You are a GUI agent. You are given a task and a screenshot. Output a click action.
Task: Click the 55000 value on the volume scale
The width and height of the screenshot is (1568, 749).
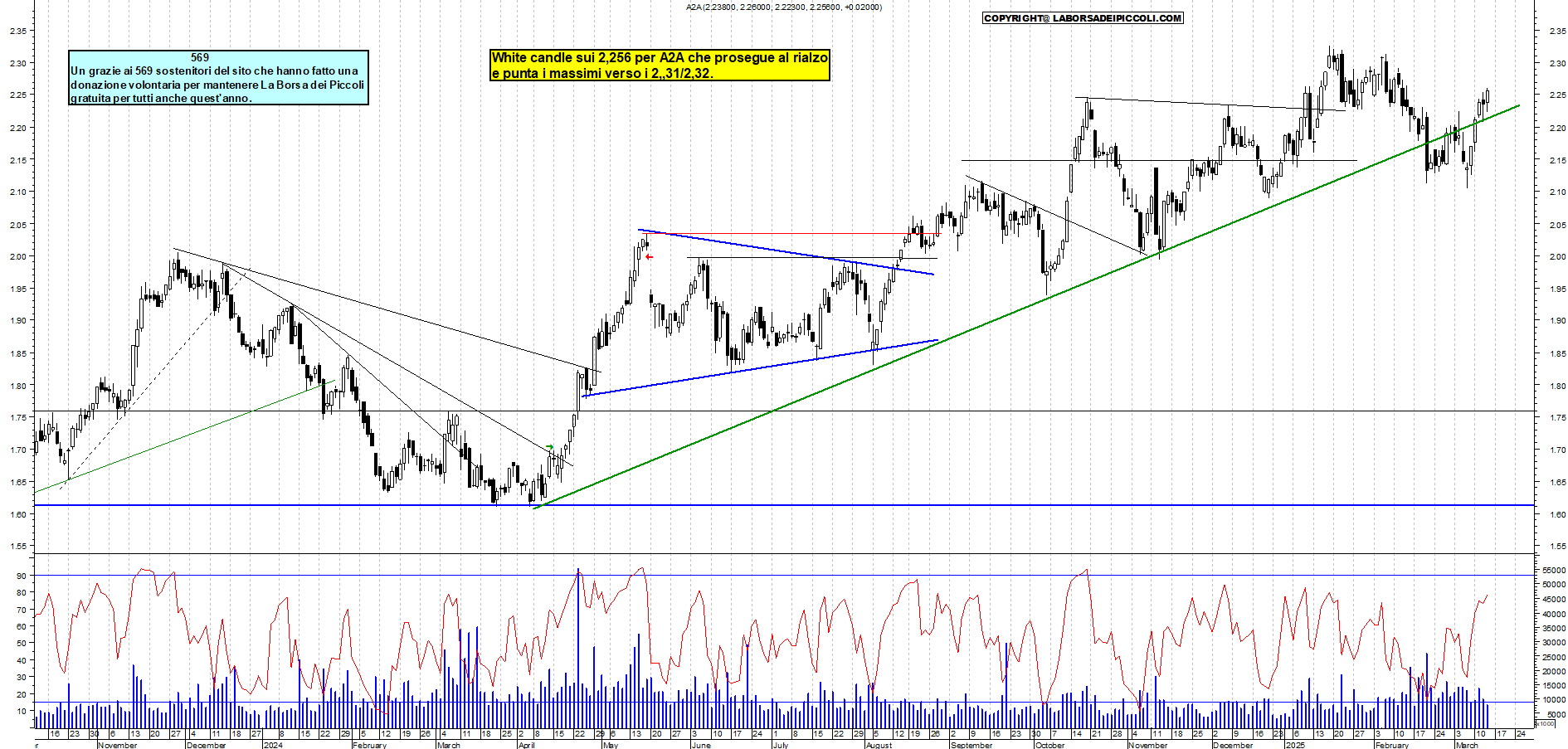coord(1554,570)
